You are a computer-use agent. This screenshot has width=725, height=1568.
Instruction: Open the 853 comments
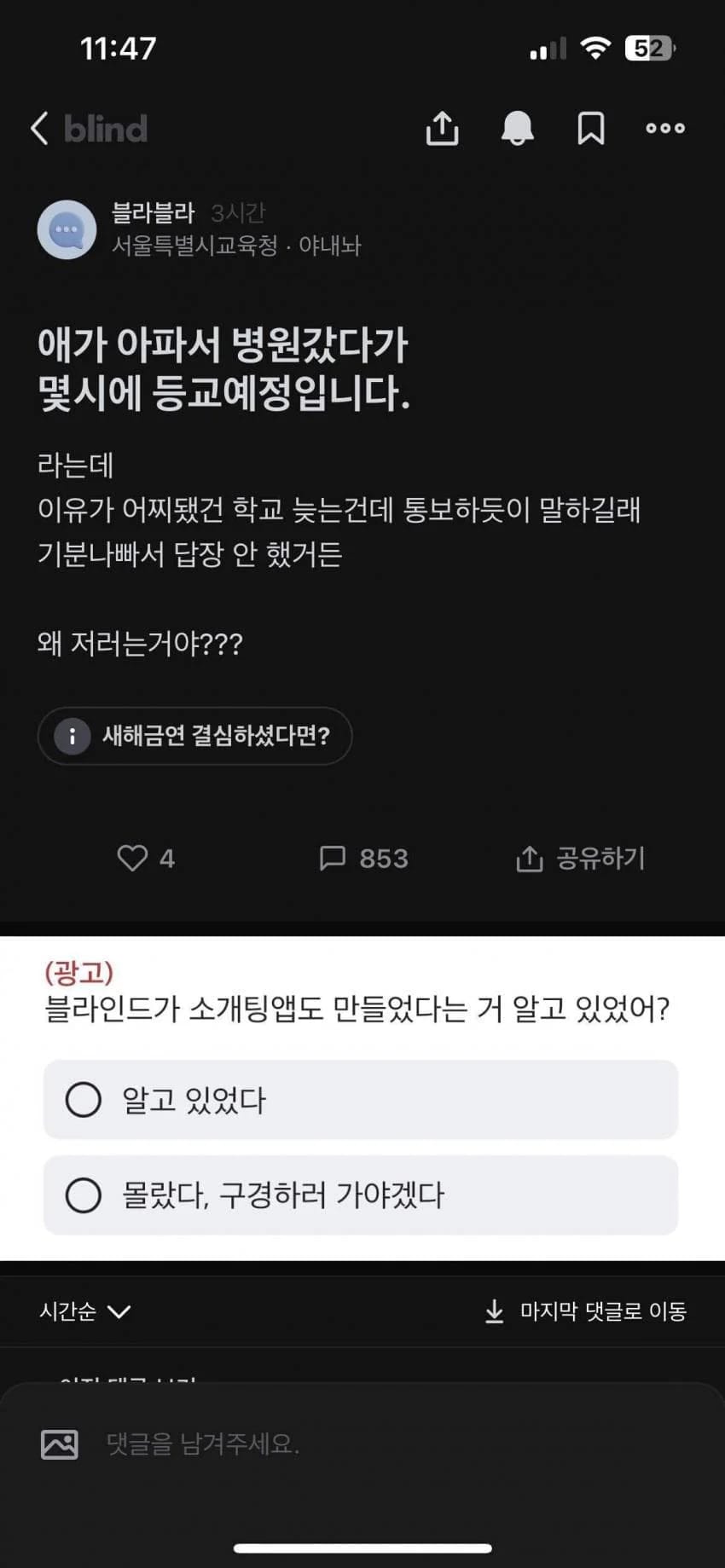363,858
